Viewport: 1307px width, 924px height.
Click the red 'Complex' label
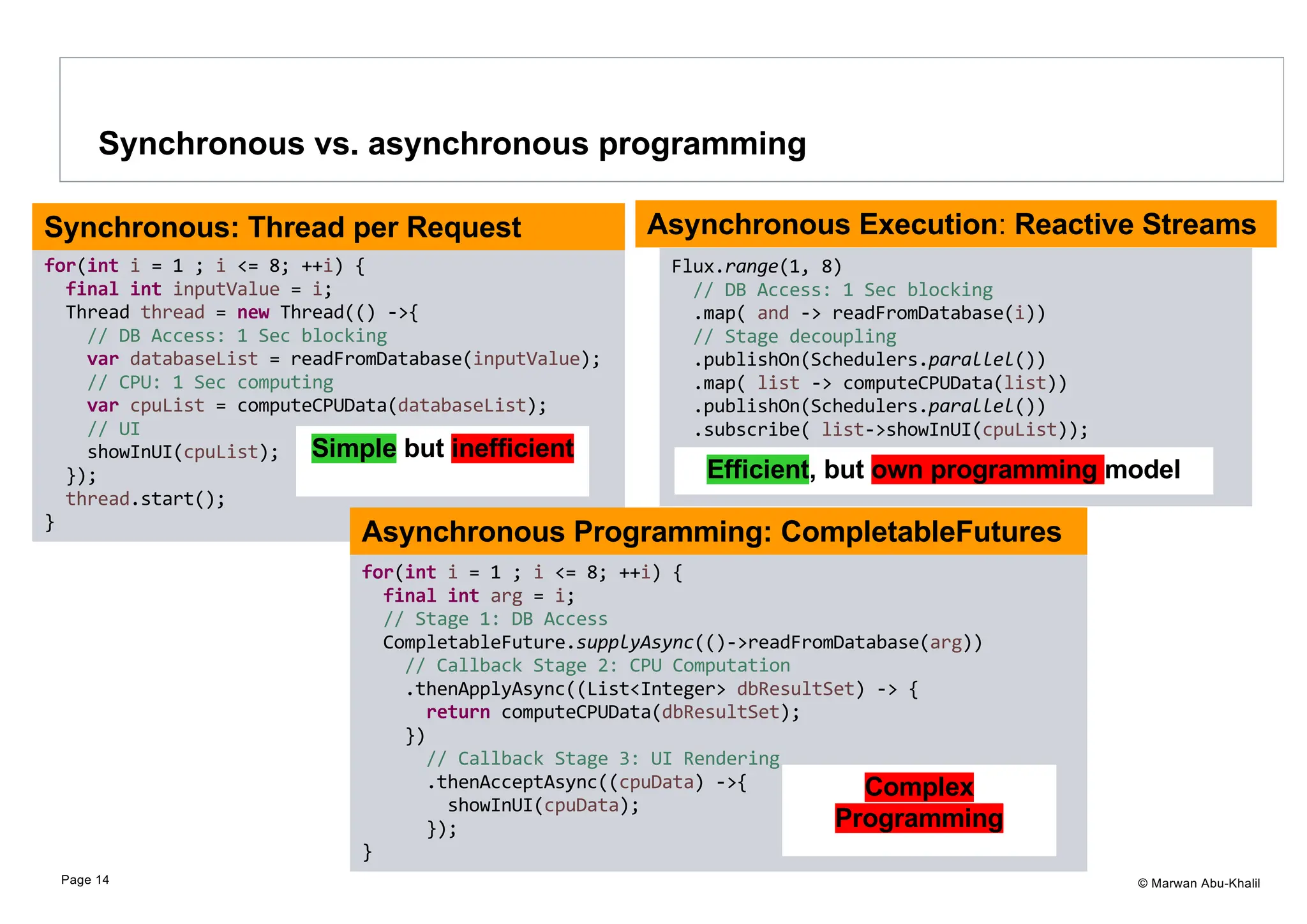tap(919, 787)
